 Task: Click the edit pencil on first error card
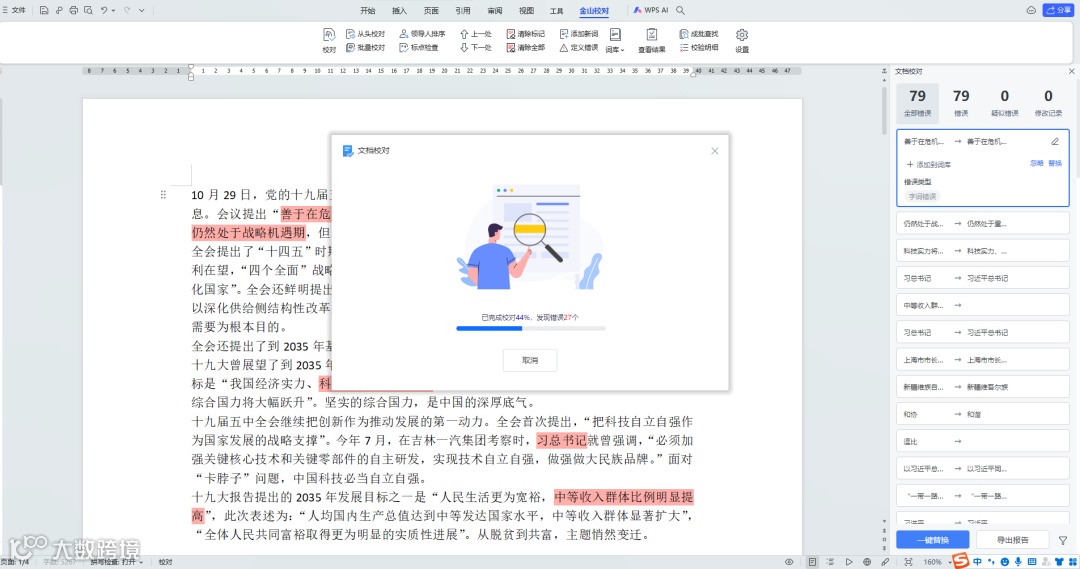point(1055,141)
